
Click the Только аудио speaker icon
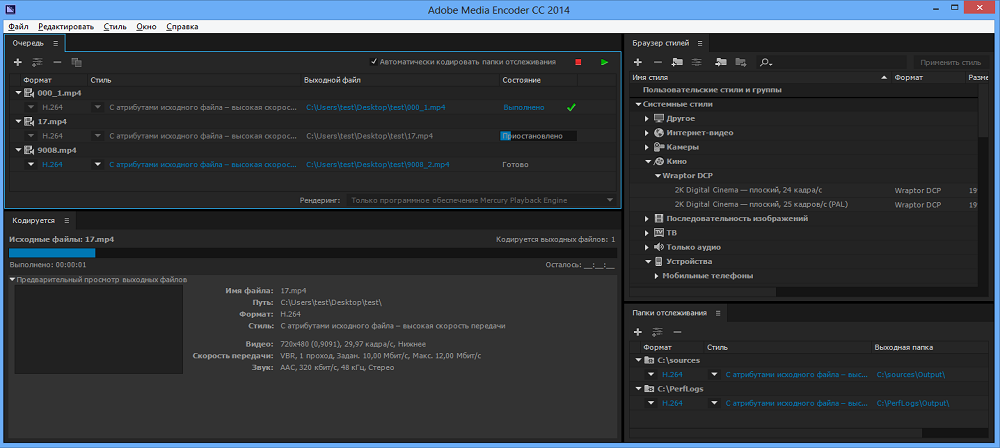(659, 247)
